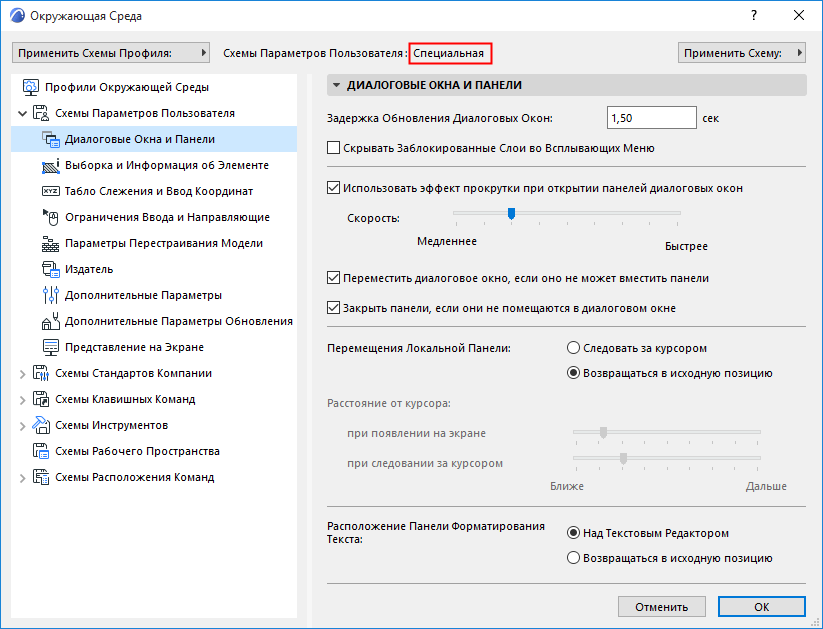Viewport: 823px width, 629px height.
Task: Select Параметры Перестраивания Модели brick icon
Action: (50, 244)
